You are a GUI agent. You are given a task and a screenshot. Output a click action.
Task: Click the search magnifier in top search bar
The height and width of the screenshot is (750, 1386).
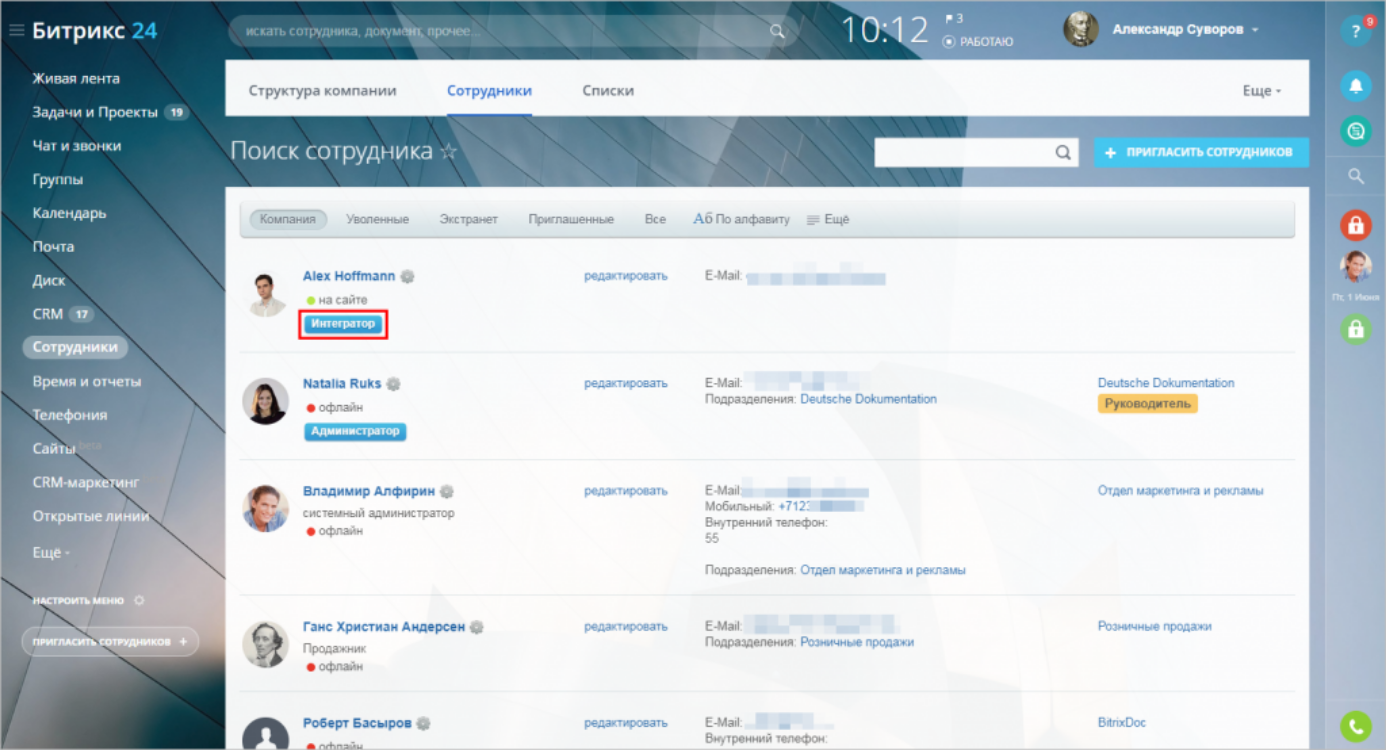click(777, 32)
